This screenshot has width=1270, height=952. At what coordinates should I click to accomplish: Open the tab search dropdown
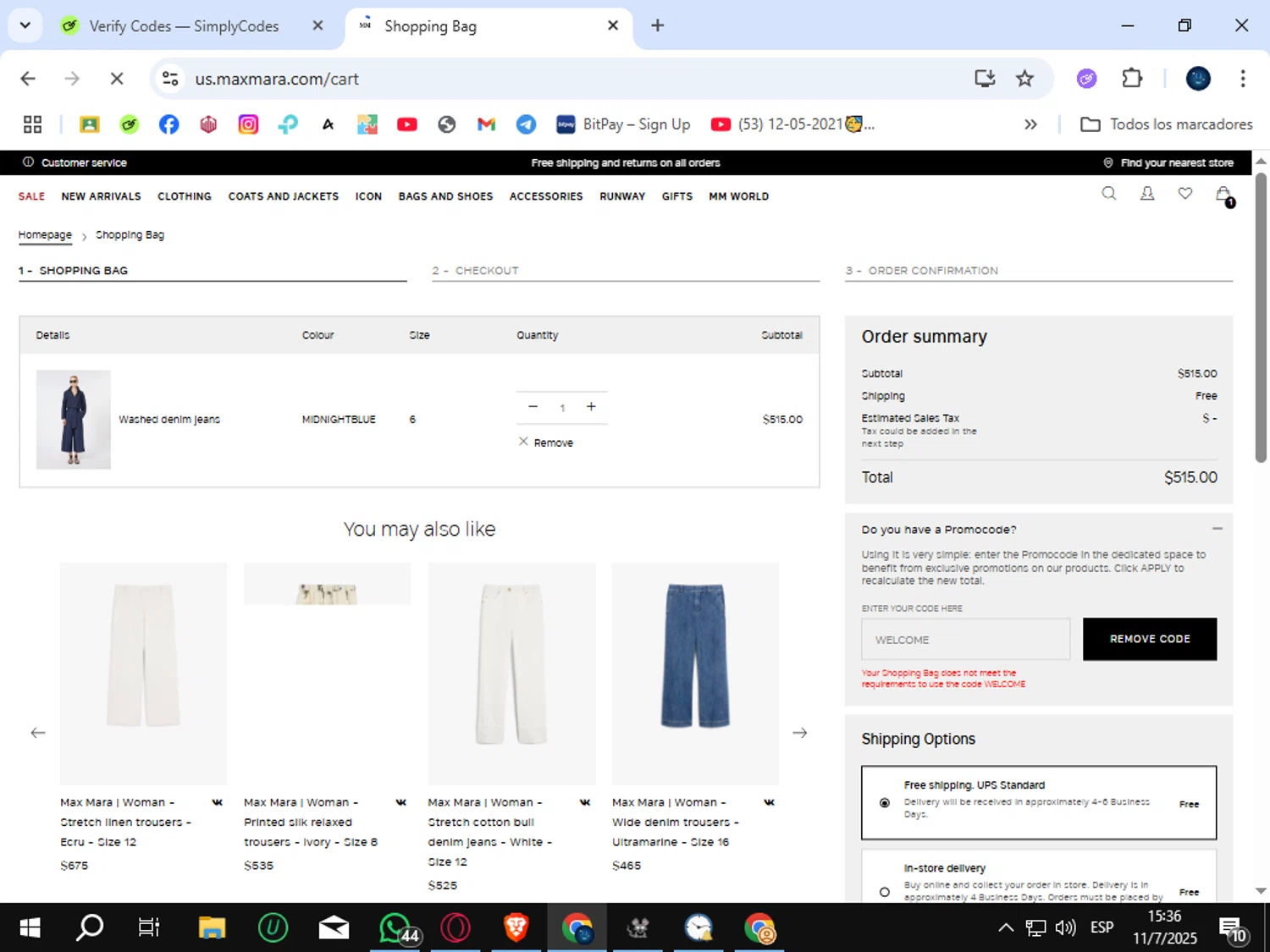pyautogui.click(x=25, y=25)
